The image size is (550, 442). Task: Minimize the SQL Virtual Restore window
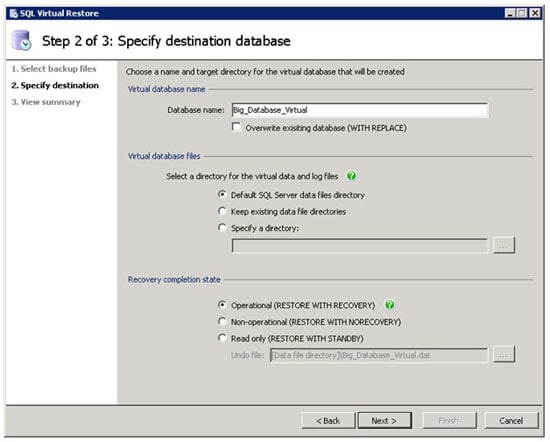click(510, 13)
